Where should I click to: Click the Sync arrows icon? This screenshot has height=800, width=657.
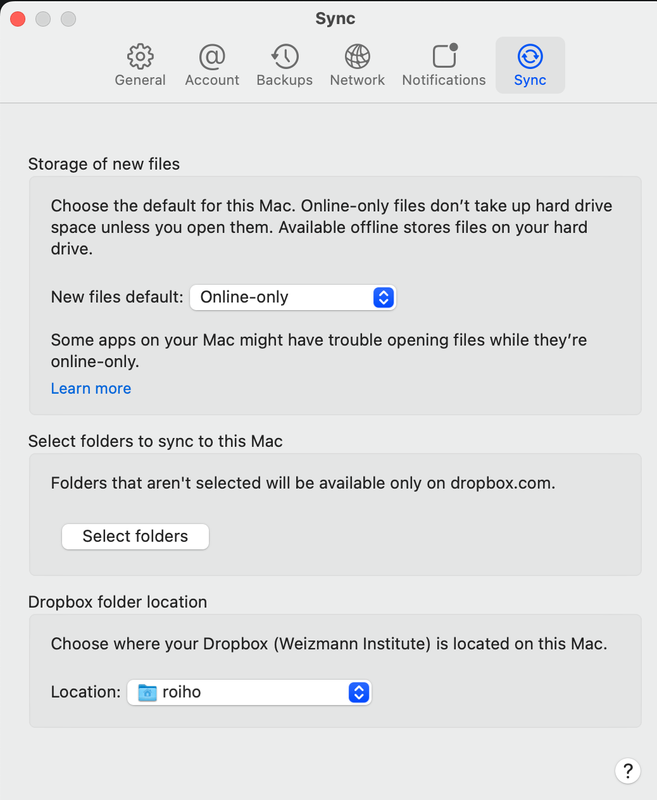pyautogui.click(x=530, y=56)
